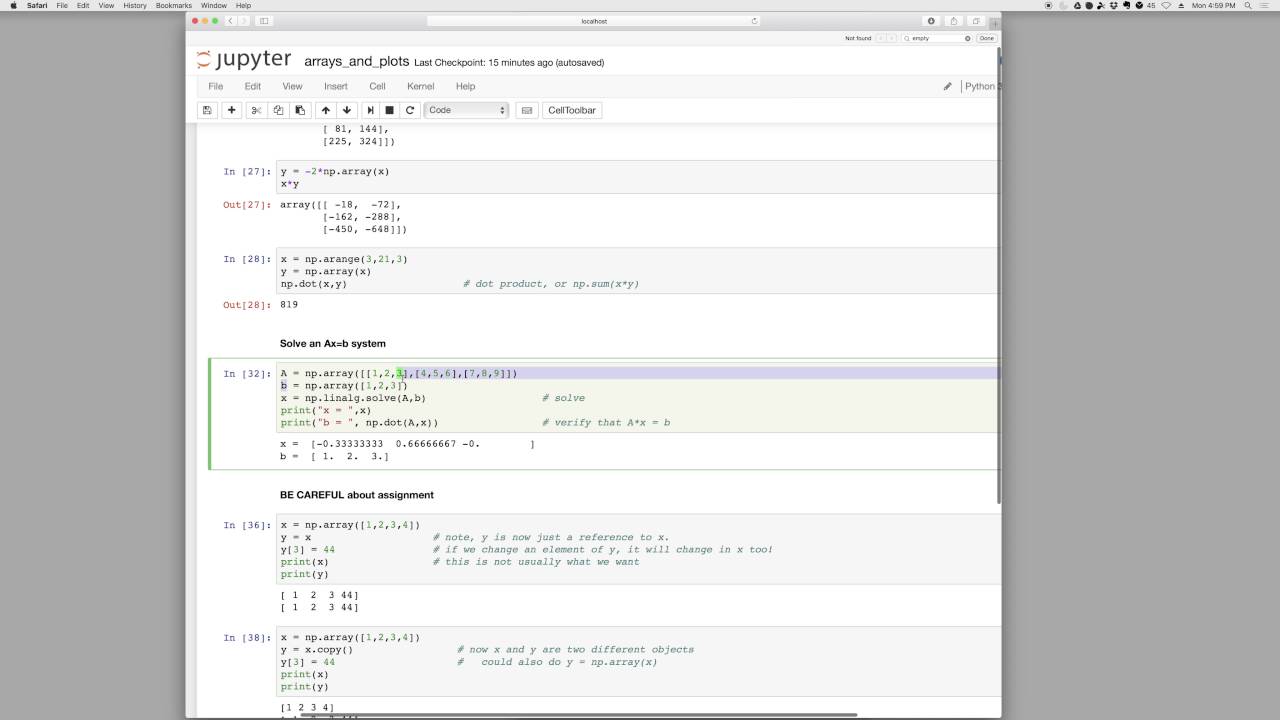Screen dimensions: 1280x720
Task: Jump to the next find match
Action: click(x=893, y=38)
